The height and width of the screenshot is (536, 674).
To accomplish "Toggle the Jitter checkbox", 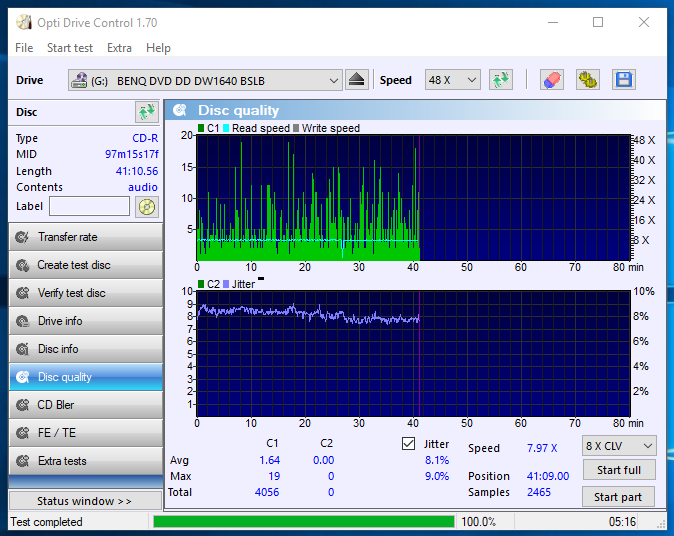I will 408,444.
